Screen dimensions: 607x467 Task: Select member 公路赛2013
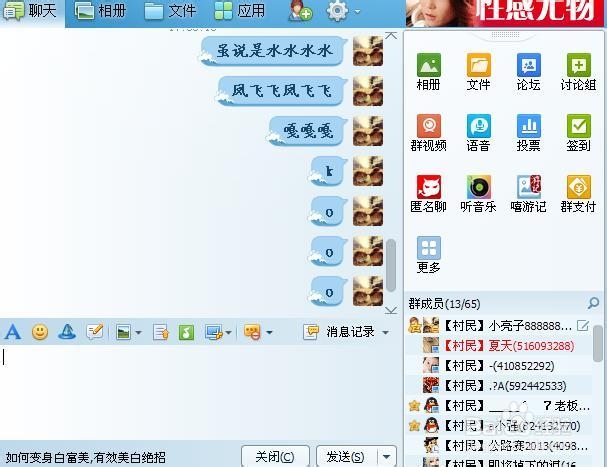point(499,446)
